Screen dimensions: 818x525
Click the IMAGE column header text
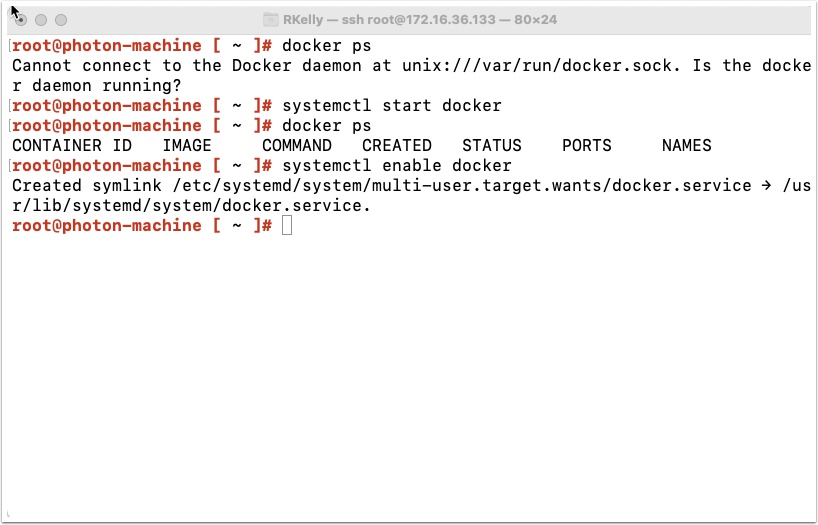[x=187, y=145]
